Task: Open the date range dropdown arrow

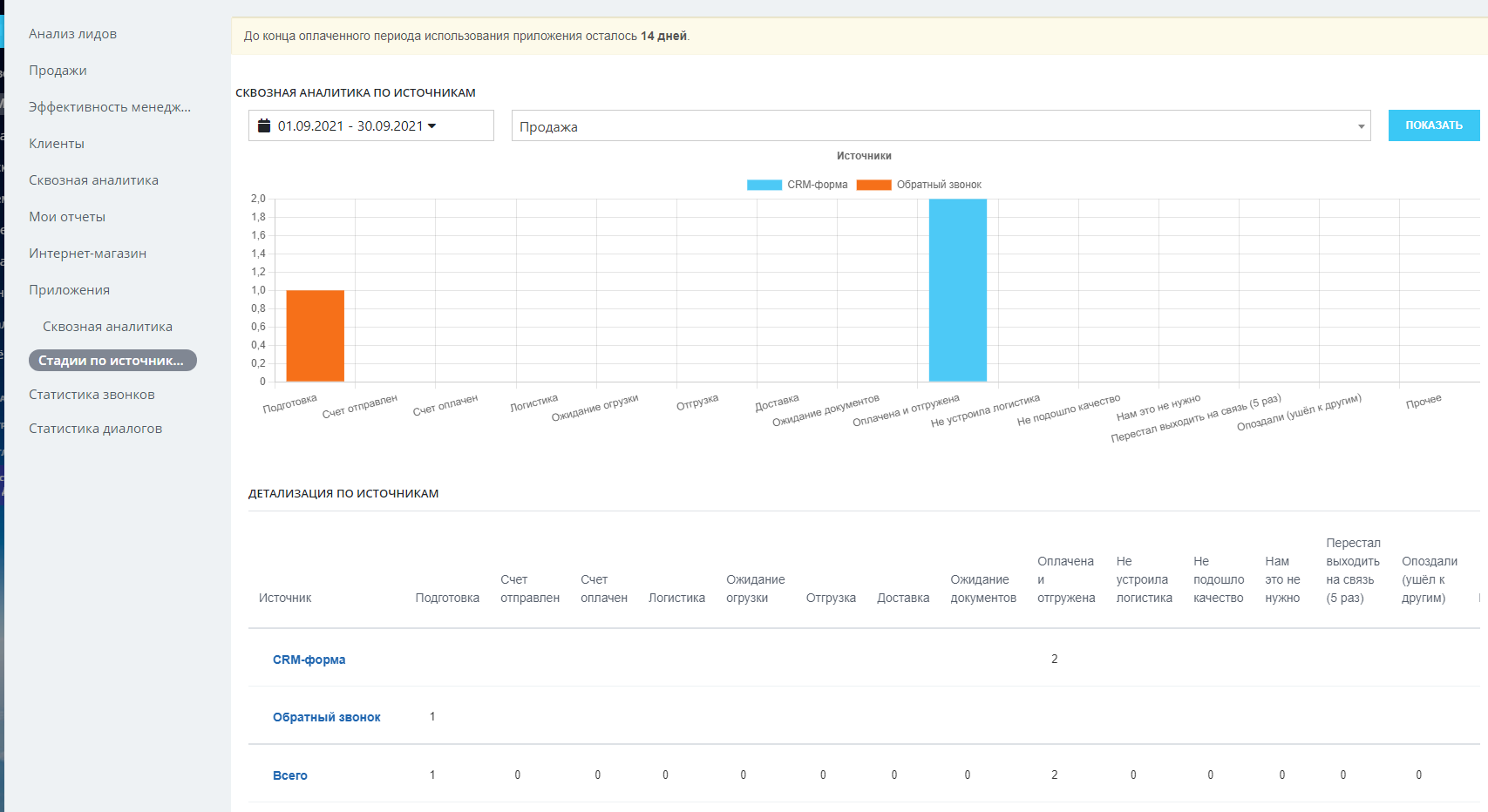Action: pyautogui.click(x=431, y=126)
